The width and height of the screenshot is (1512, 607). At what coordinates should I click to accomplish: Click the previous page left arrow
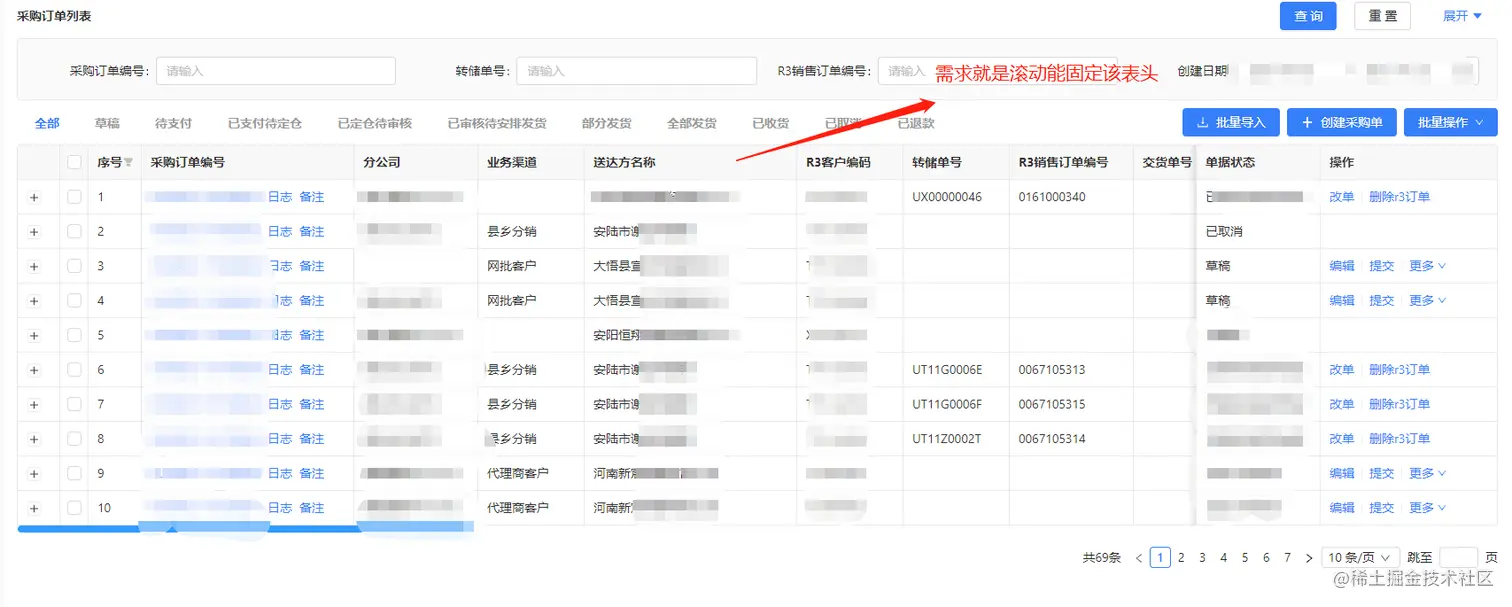(x=1138, y=557)
